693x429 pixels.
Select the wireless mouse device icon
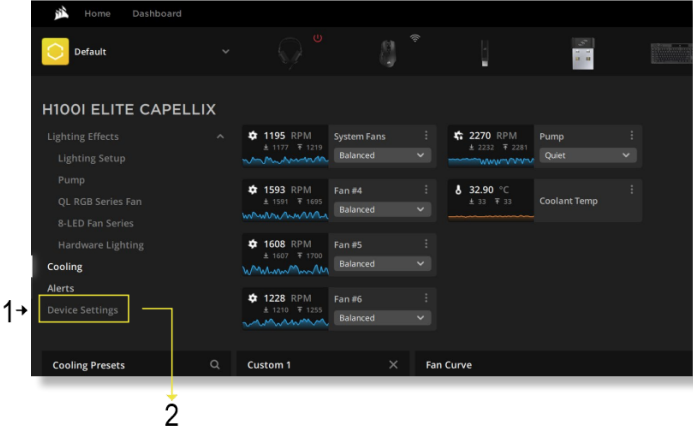(388, 53)
